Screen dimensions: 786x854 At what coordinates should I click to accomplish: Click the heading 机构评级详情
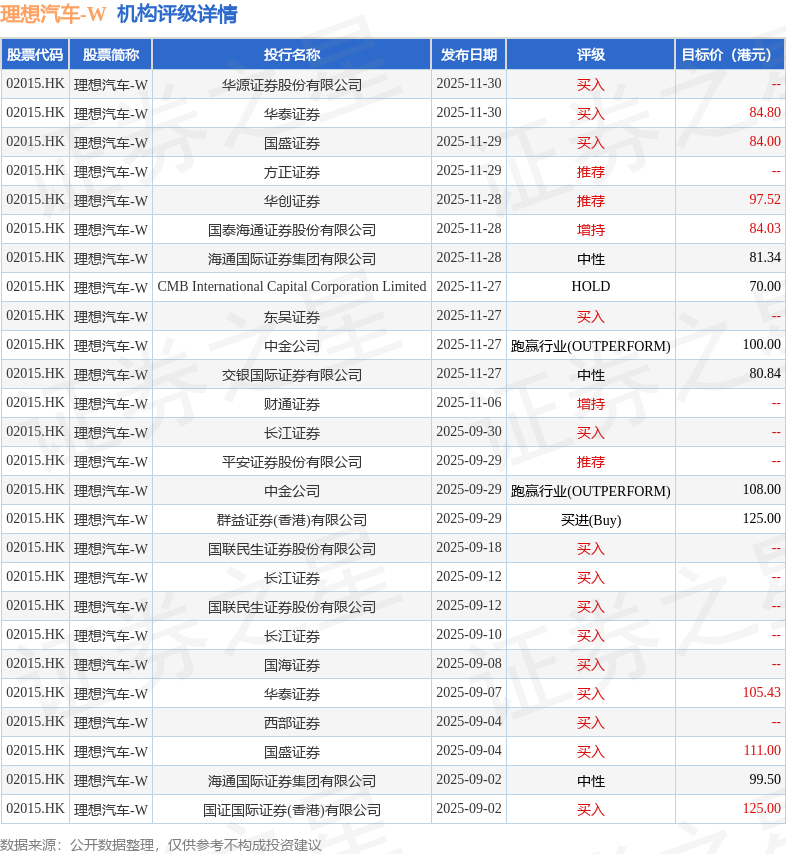[177, 14]
